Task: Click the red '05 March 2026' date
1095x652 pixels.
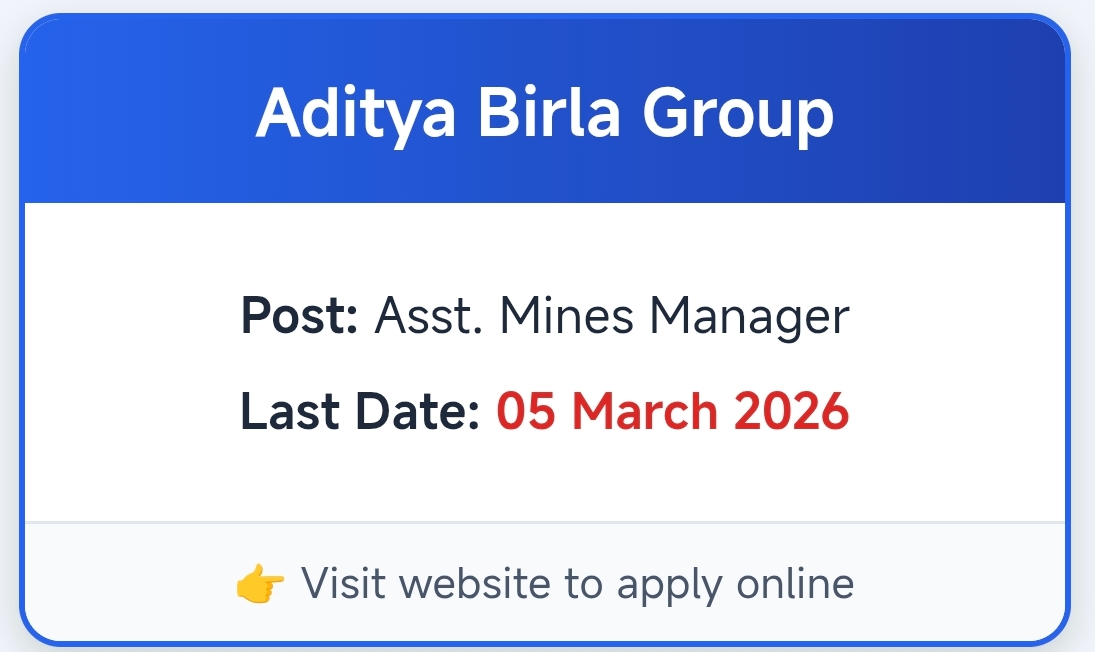Action: (x=673, y=412)
